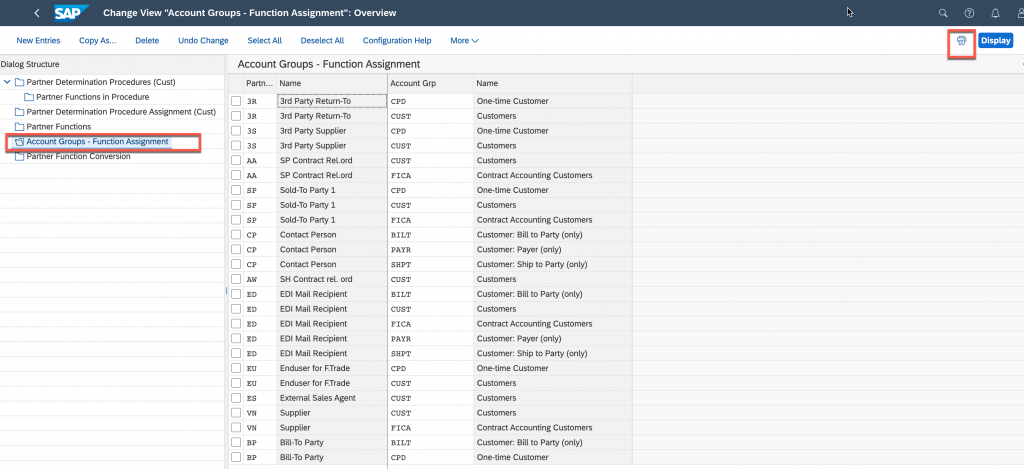Click the select-all corner cell of table
Viewport: 1024px width, 469px height.
pyautogui.click(x=236, y=84)
